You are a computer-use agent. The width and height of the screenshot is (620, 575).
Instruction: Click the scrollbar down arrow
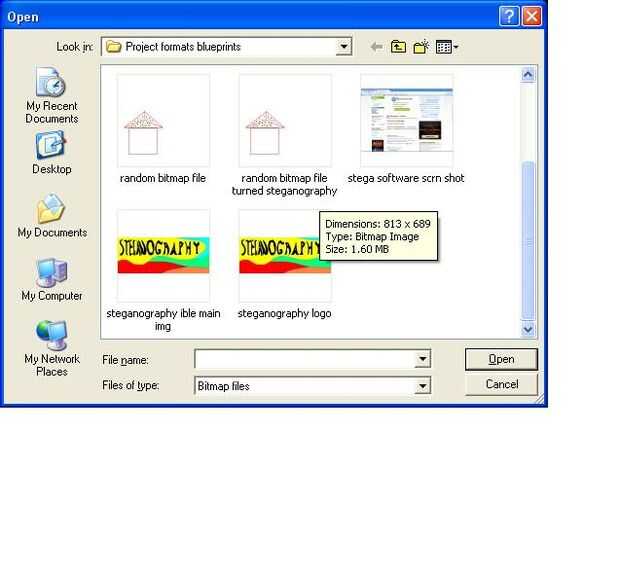(x=528, y=329)
